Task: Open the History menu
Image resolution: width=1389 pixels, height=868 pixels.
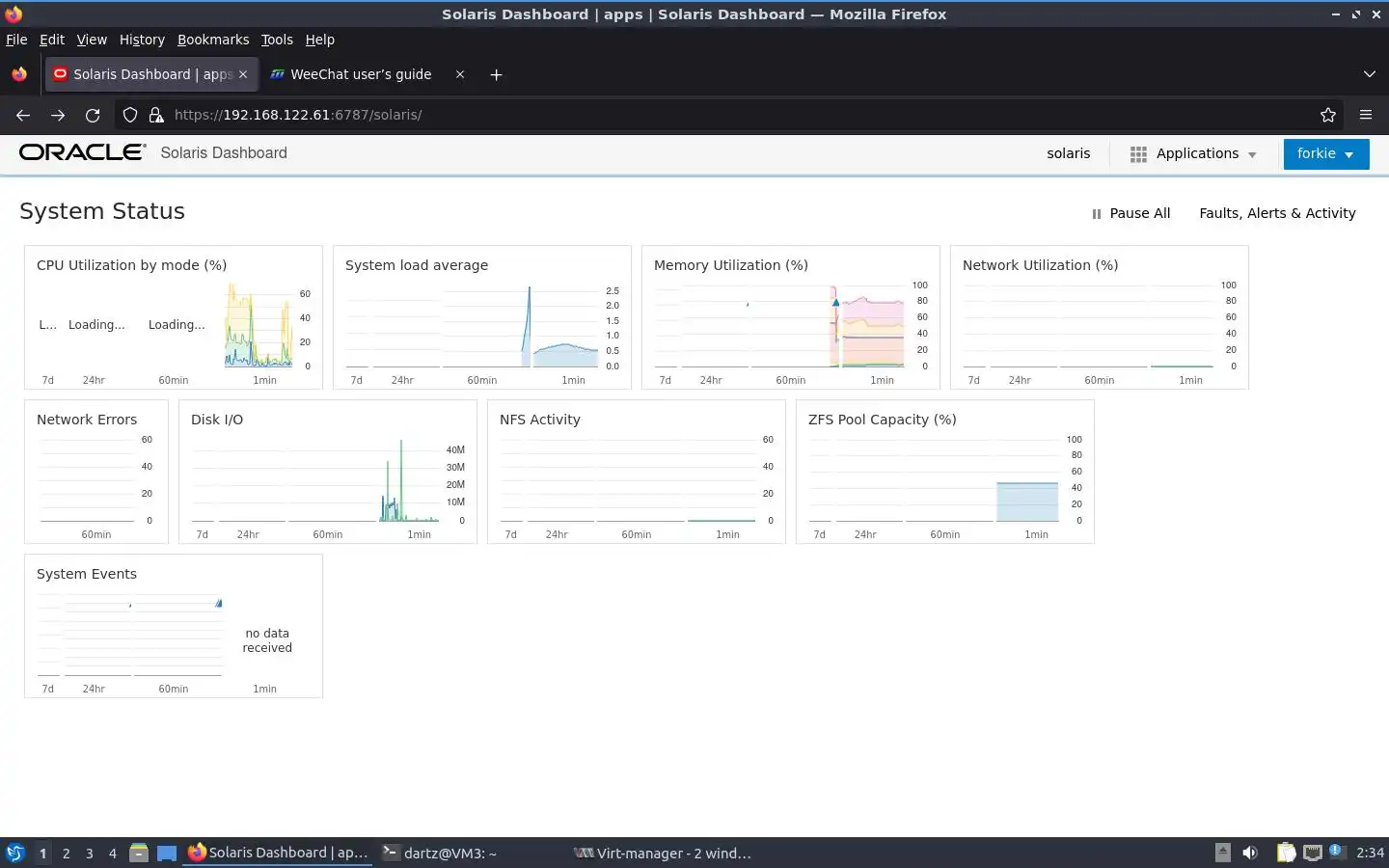Action: coord(142,40)
